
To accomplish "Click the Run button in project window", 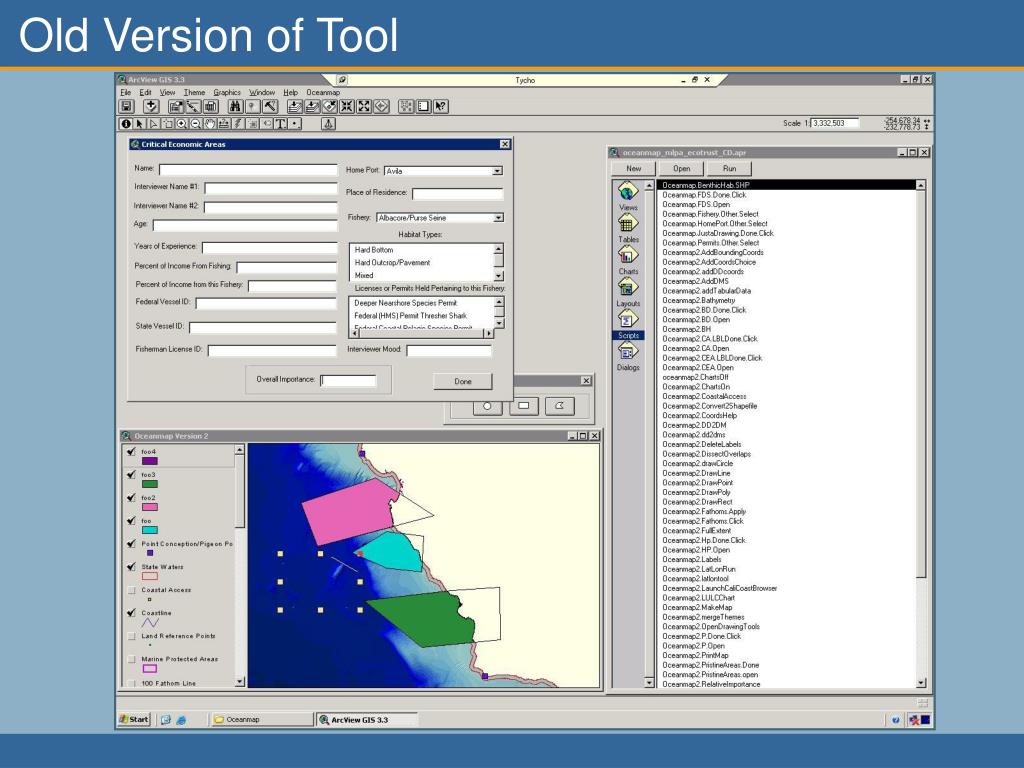I will tap(729, 168).
